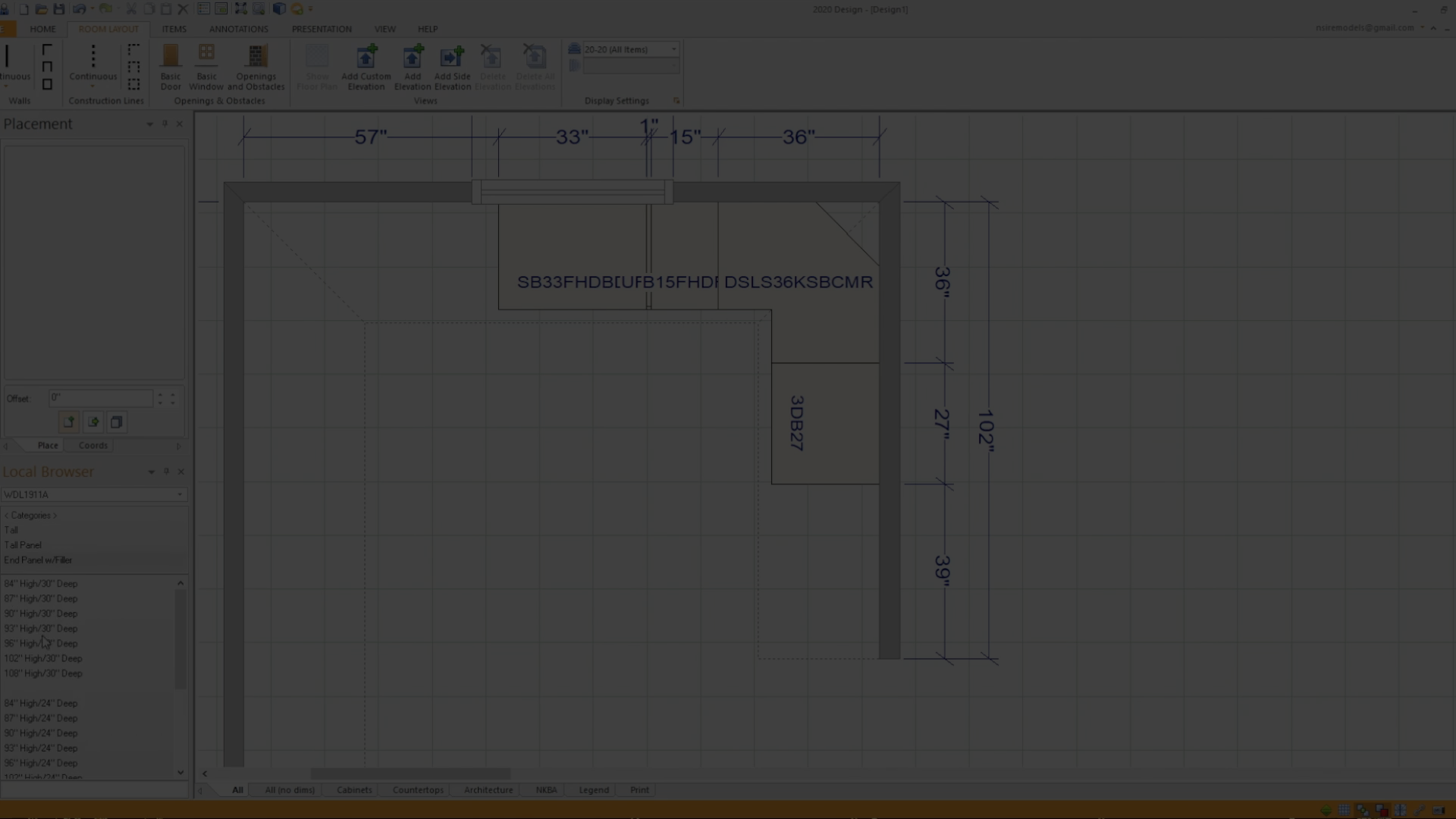Click the 3D cube render icon
Screen dimensions: 1456x819
point(279,9)
